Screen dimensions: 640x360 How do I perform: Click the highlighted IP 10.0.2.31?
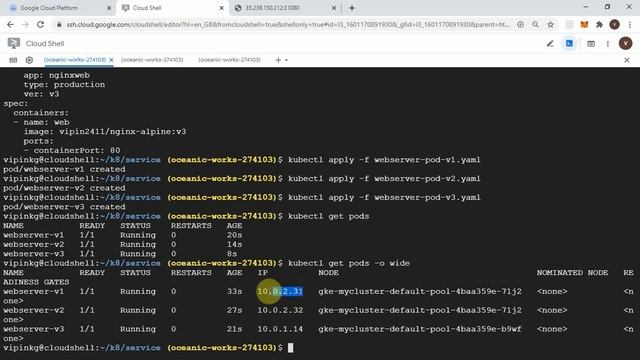280,291
